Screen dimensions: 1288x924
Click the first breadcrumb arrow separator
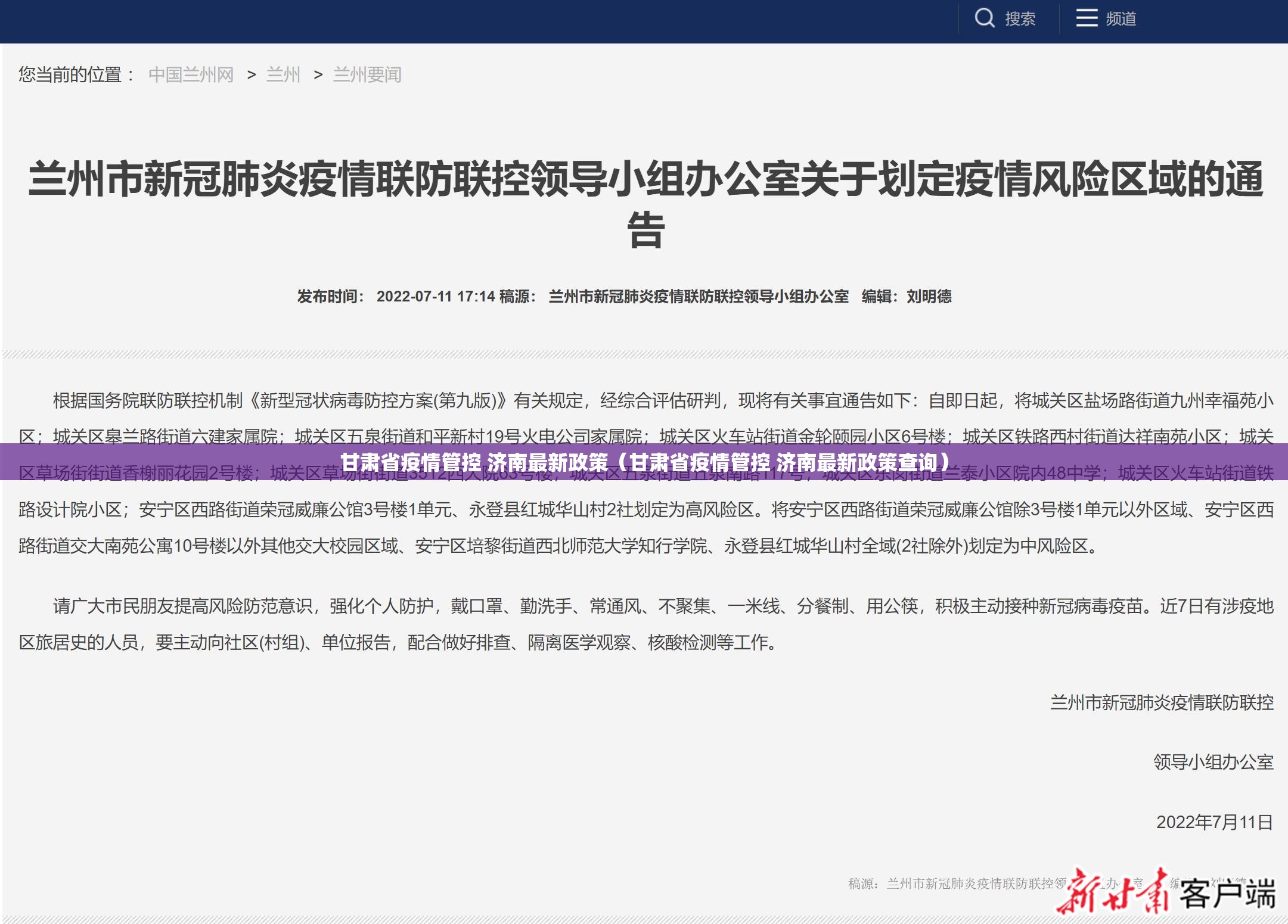click(252, 75)
